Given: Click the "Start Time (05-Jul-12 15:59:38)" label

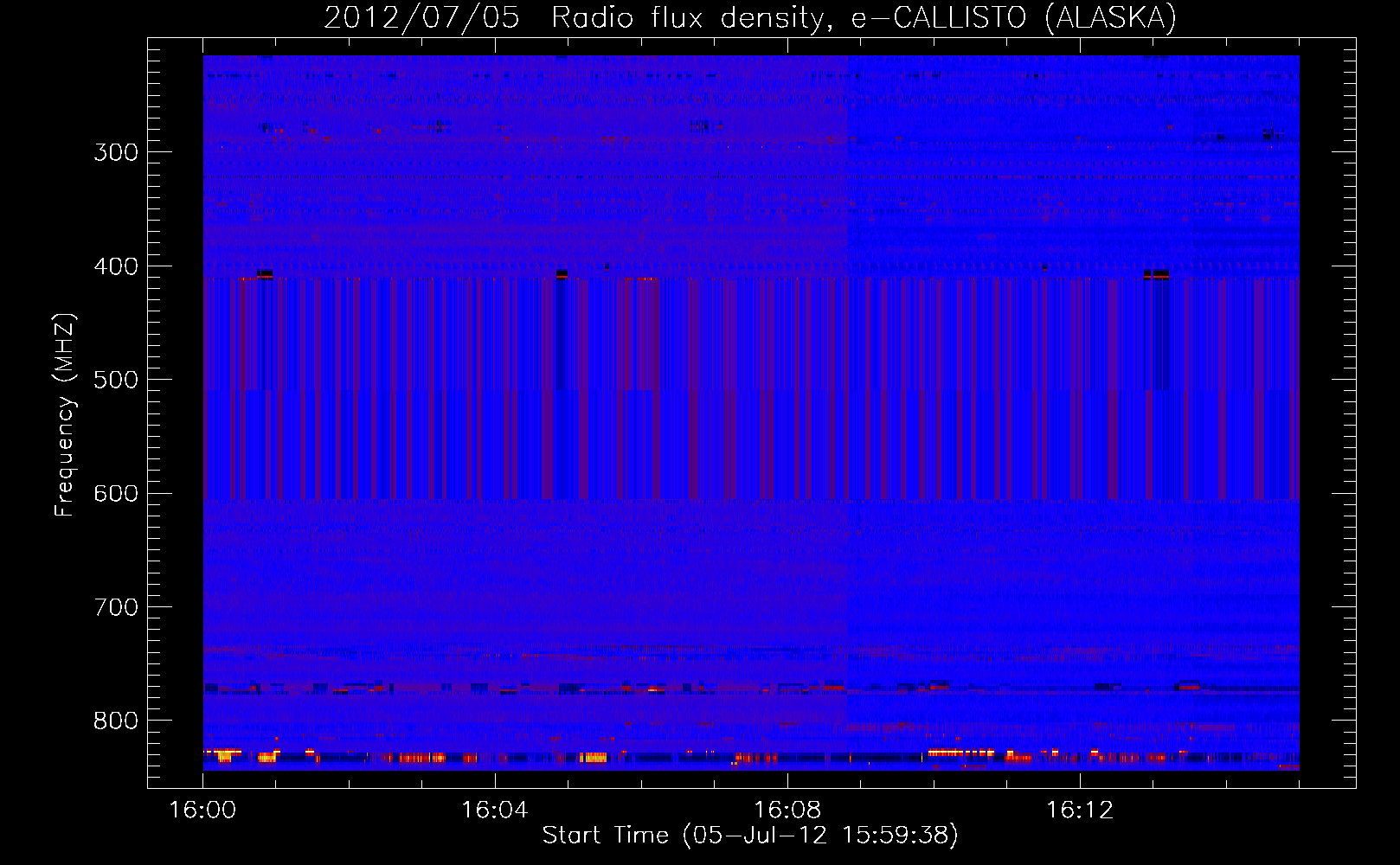Looking at the screenshot, I should (x=750, y=836).
